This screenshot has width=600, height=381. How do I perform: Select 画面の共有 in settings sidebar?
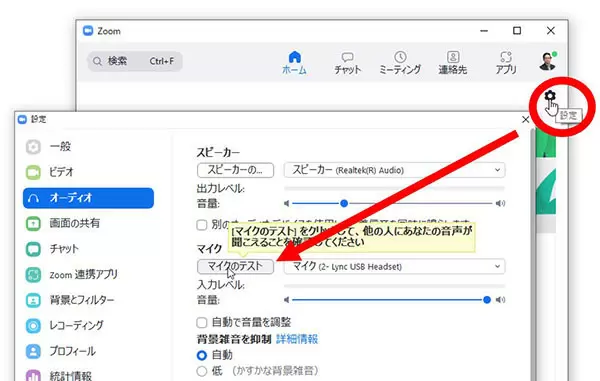click(x=88, y=223)
